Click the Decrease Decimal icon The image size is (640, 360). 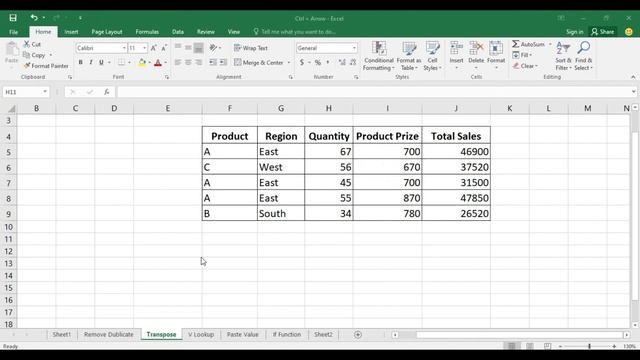pyautogui.click(x=353, y=62)
